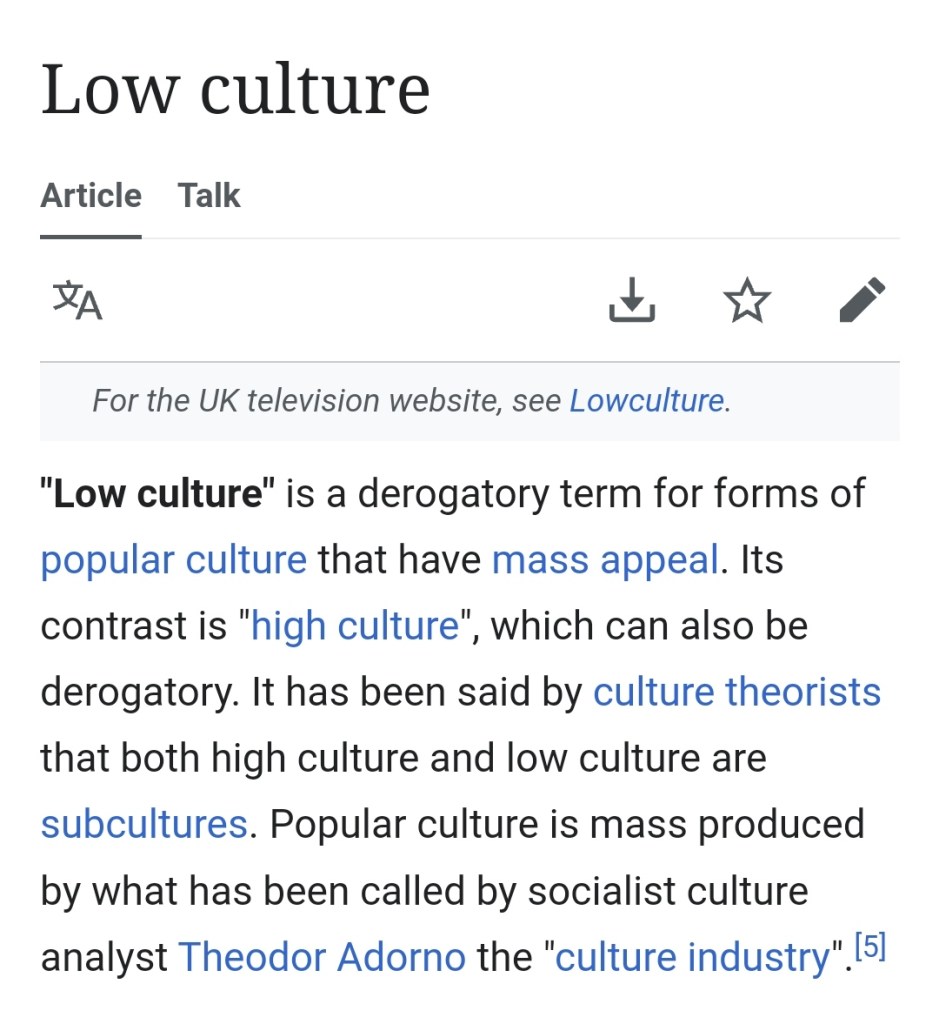The width and height of the screenshot is (939, 1024).
Task: Click the download article icon
Action: click(632, 301)
